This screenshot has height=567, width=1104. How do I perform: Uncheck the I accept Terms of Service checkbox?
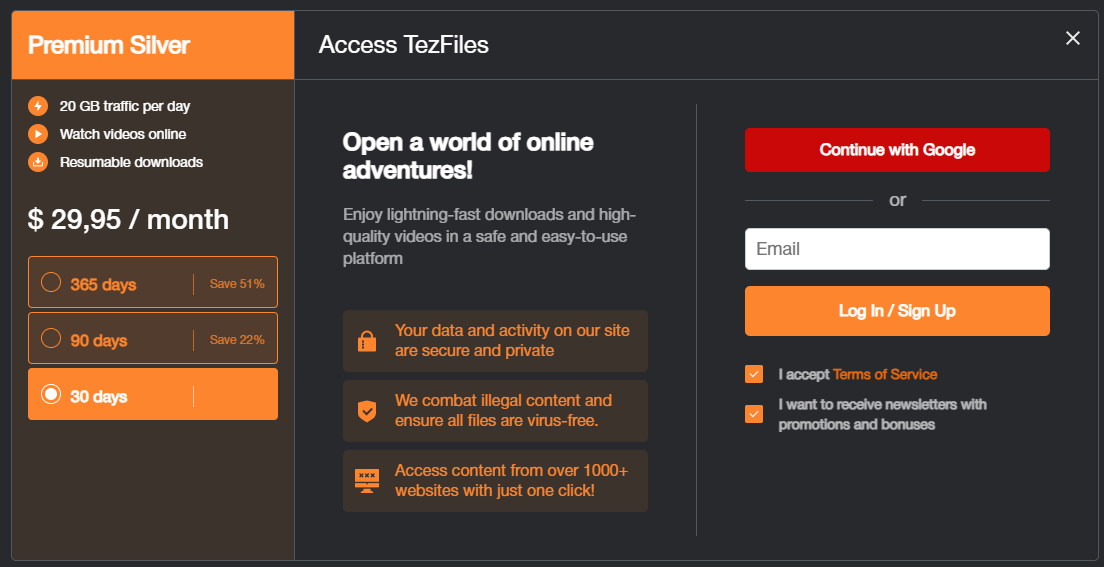coord(754,374)
